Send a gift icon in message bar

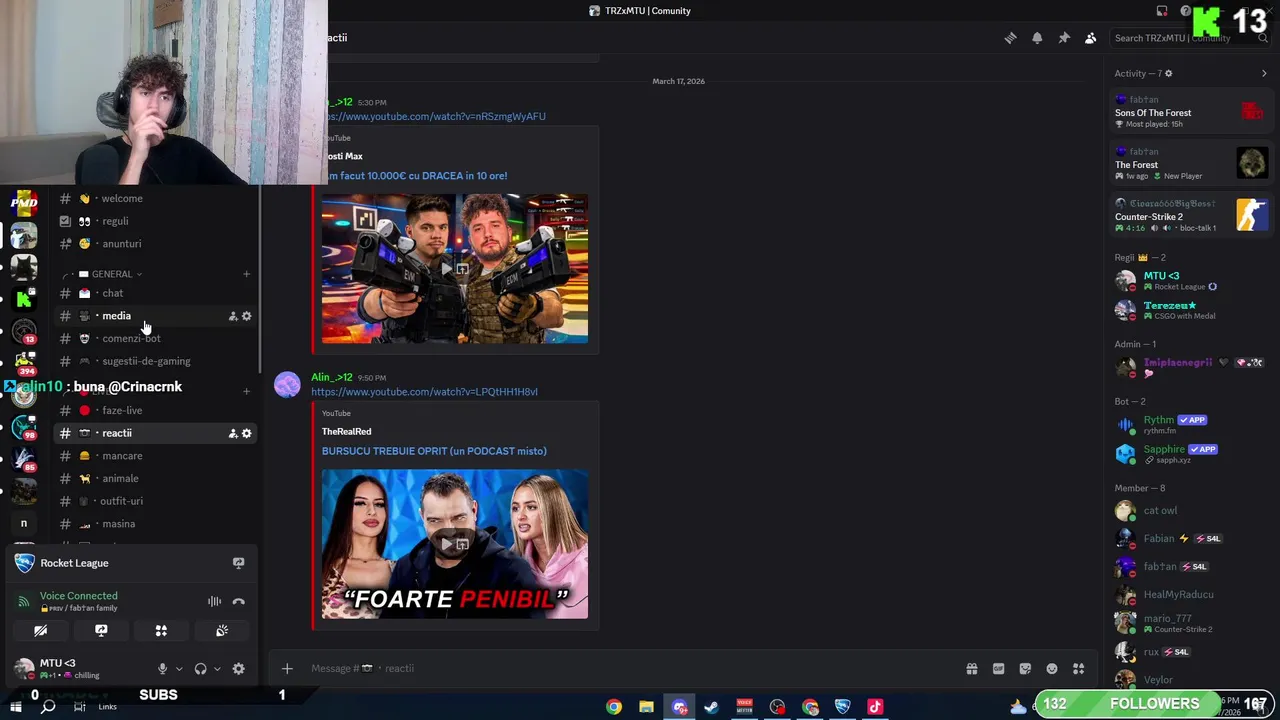tap(971, 668)
